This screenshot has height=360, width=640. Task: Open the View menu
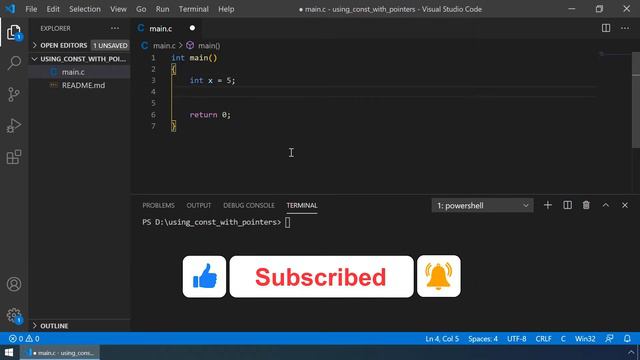[118, 9]
